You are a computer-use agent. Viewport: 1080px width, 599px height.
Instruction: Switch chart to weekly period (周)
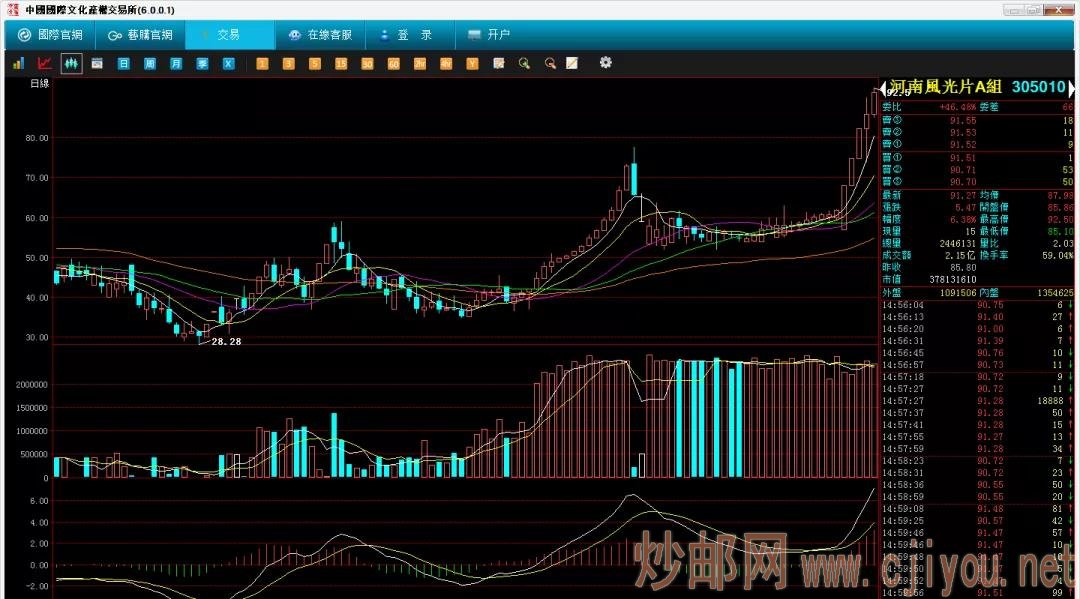[x=149, y=63]
